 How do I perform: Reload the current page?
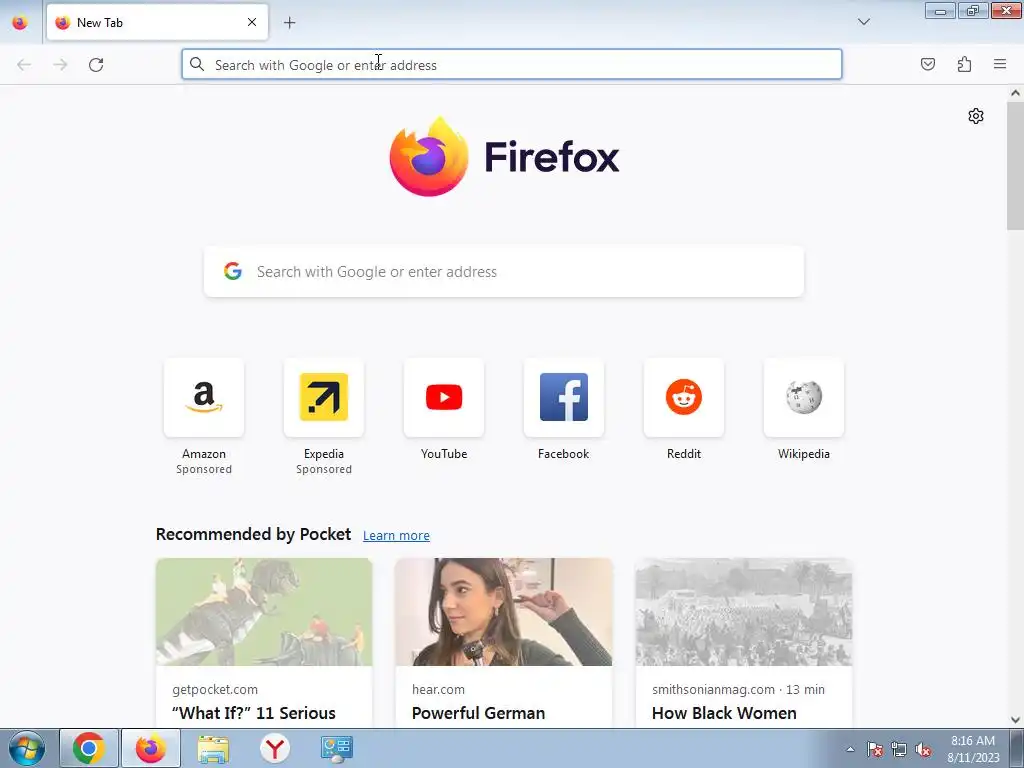click(96, 65)
